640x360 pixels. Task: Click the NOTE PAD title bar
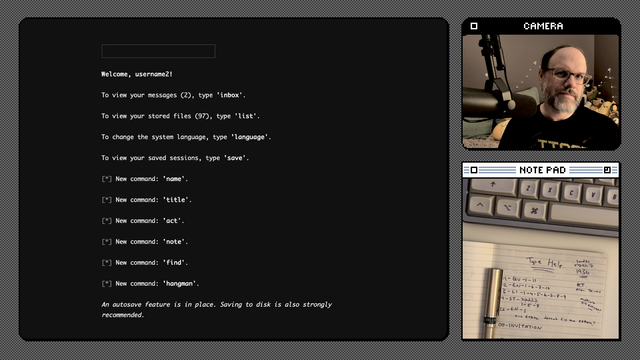pyautogui.click(x=541, y=170)
